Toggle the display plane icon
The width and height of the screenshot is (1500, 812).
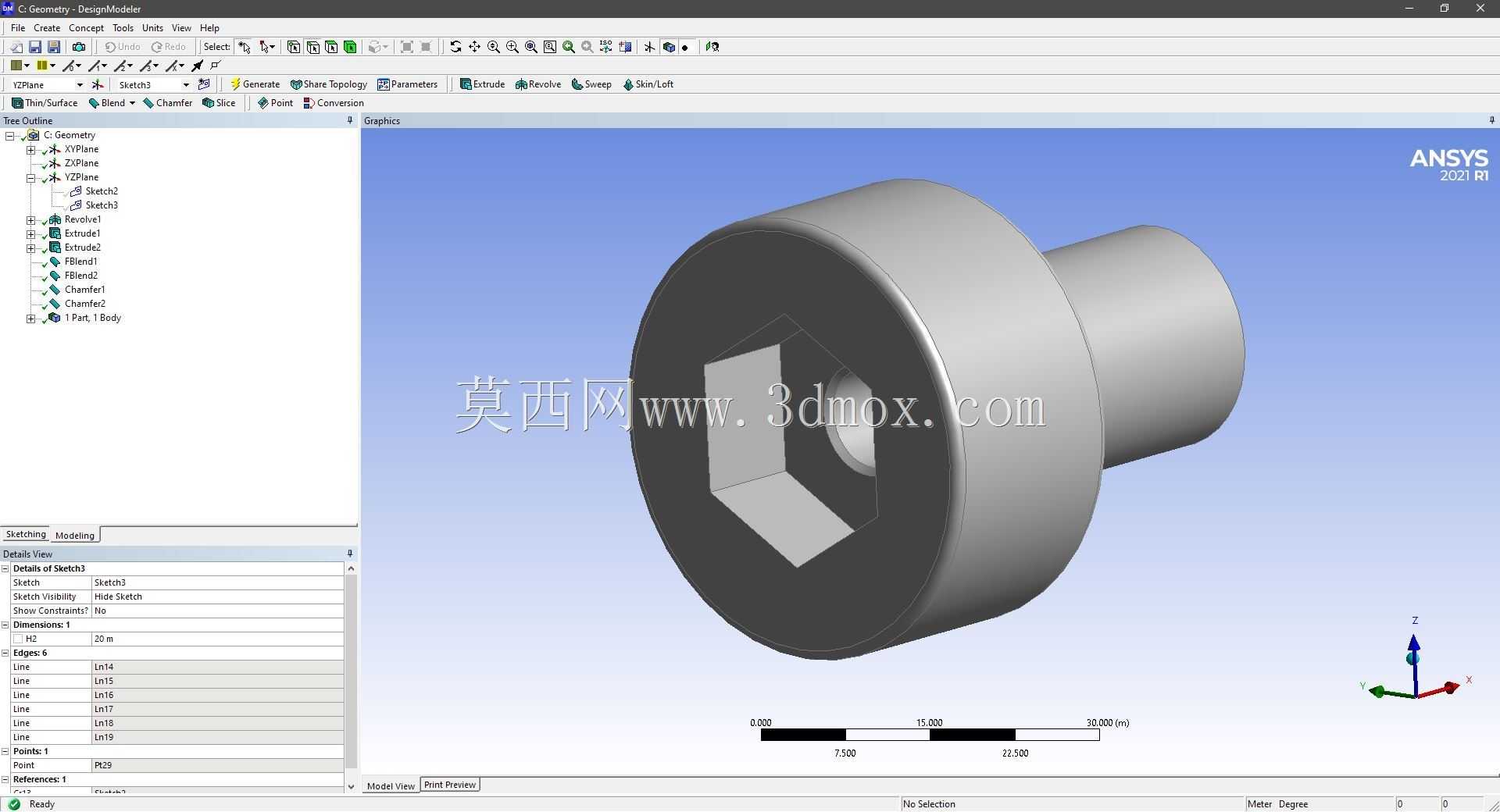(x=649, y=47)
